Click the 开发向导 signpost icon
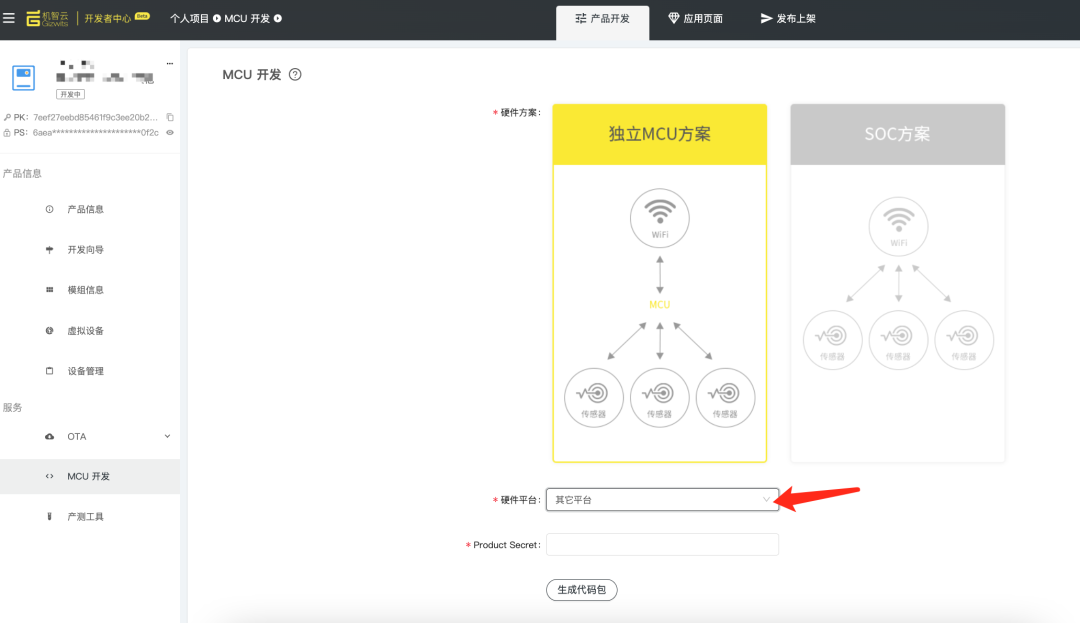Image resolution: width=1080 pixels, height=623 pixels. (50, 250)
